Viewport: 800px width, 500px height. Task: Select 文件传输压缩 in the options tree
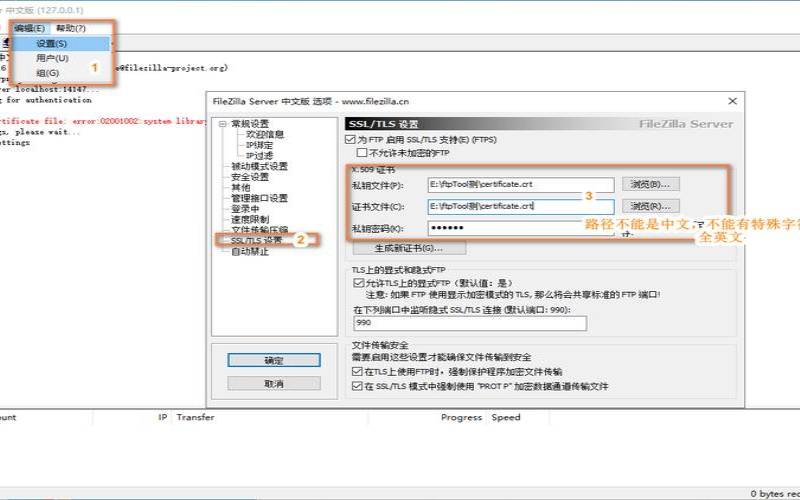[x=259, y=230]
